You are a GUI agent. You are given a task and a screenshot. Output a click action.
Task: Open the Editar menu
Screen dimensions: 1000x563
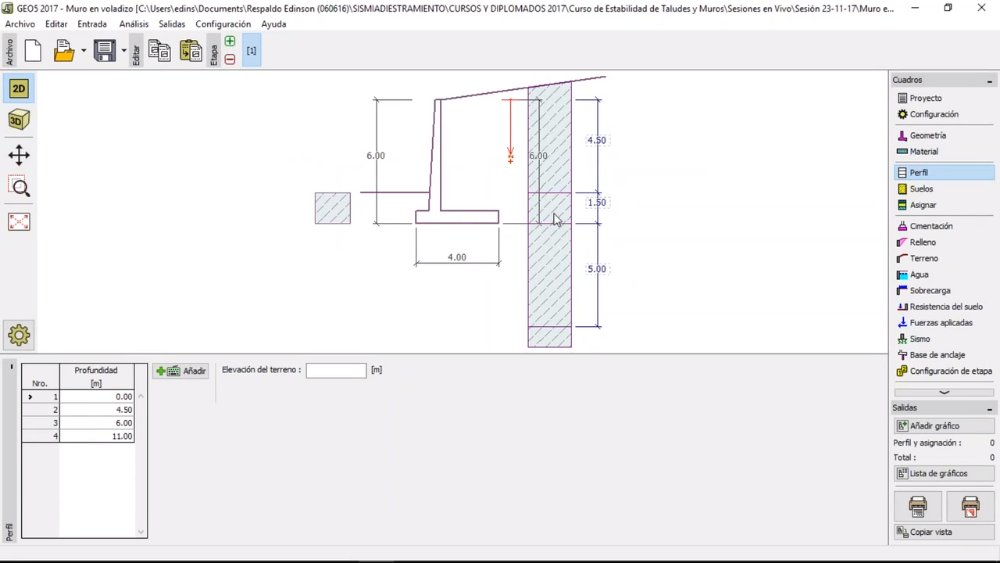coord(56,24)
